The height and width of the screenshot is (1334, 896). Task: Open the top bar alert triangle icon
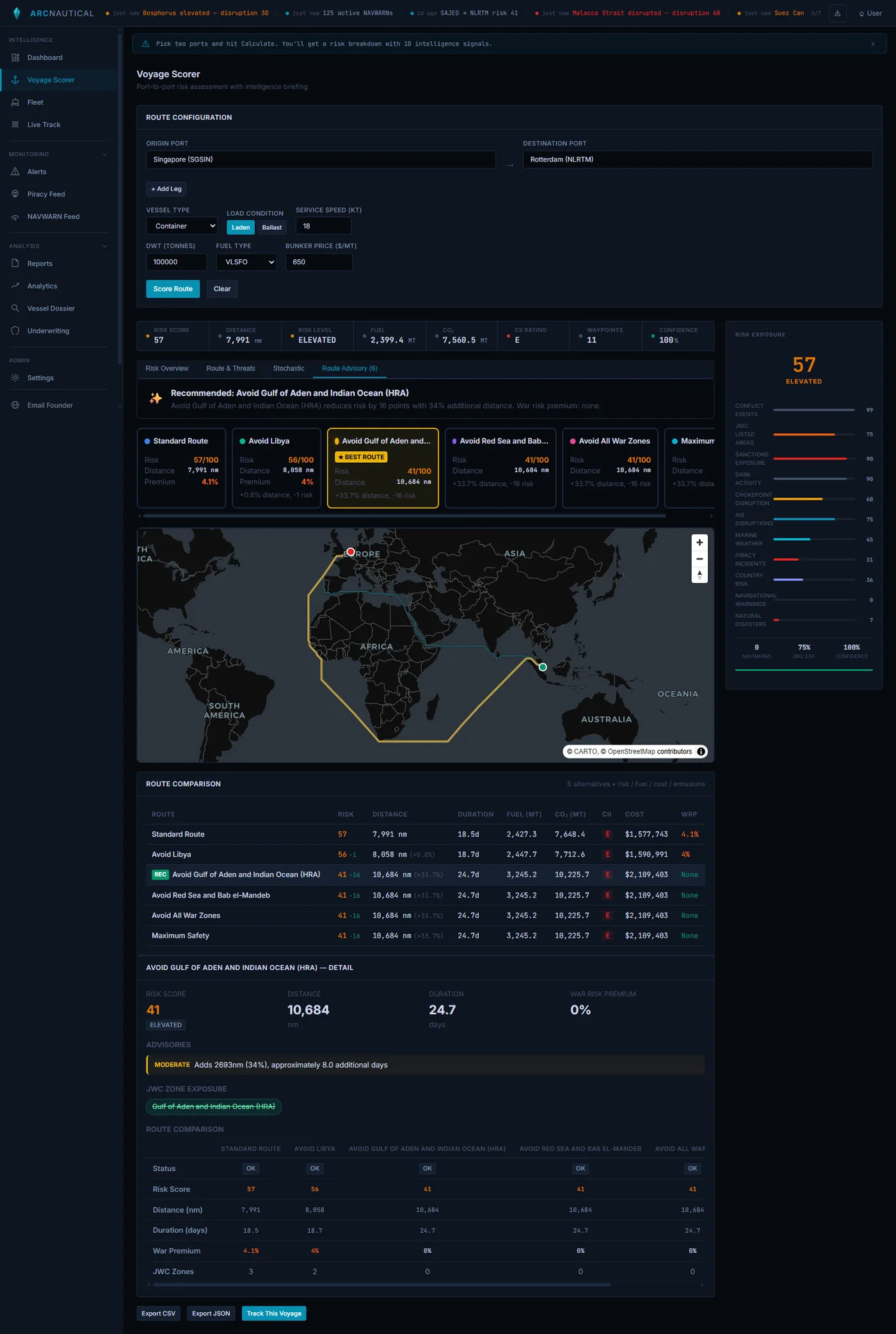pos(837,13)
